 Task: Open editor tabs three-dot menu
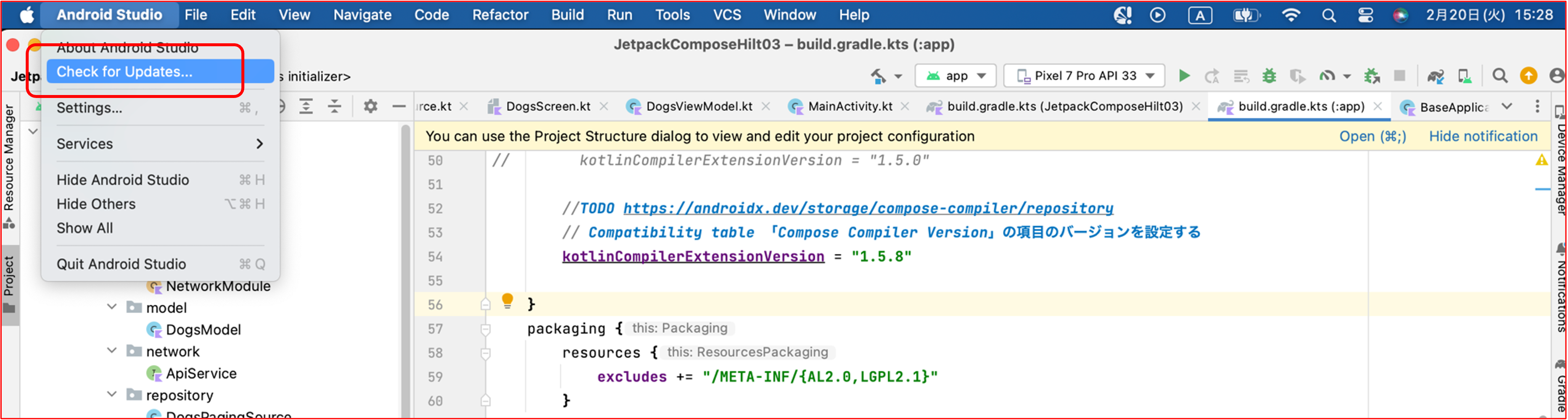1537,106
